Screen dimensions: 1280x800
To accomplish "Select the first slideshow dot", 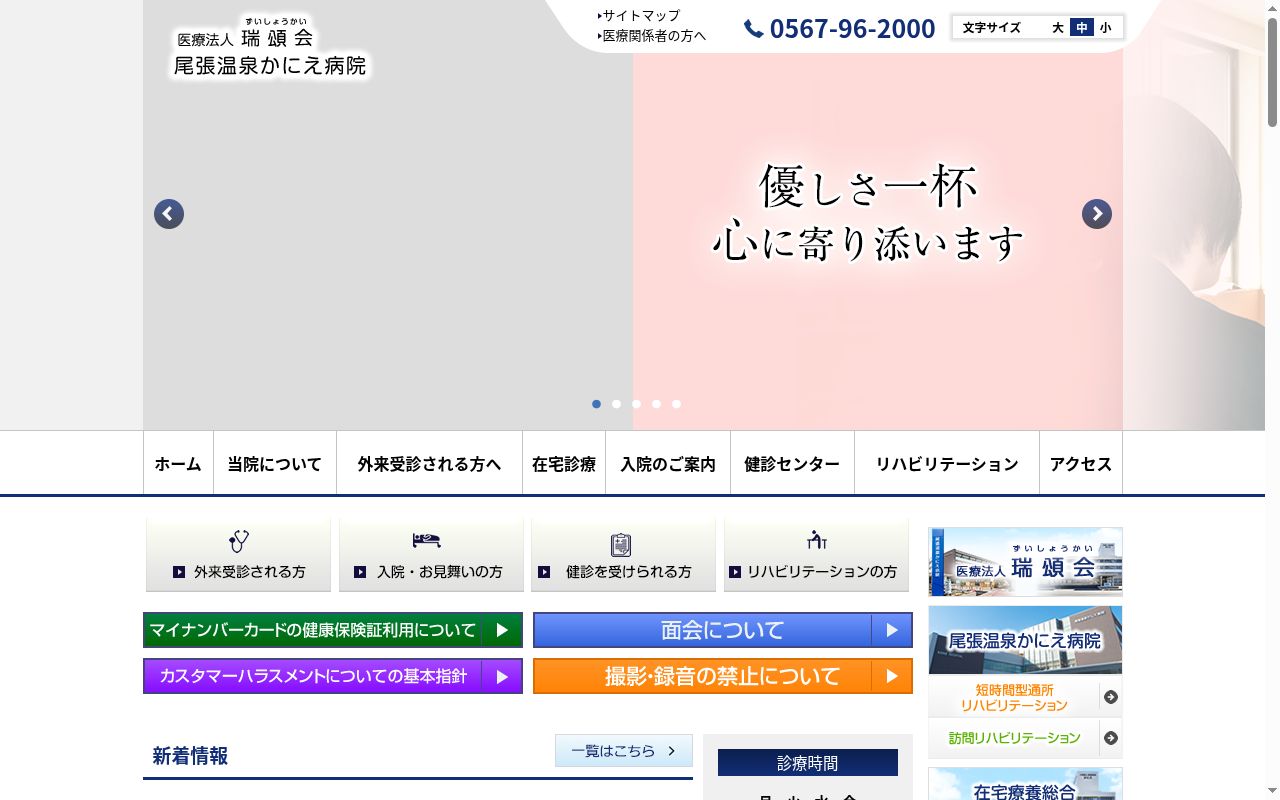I will pos(597,404).
